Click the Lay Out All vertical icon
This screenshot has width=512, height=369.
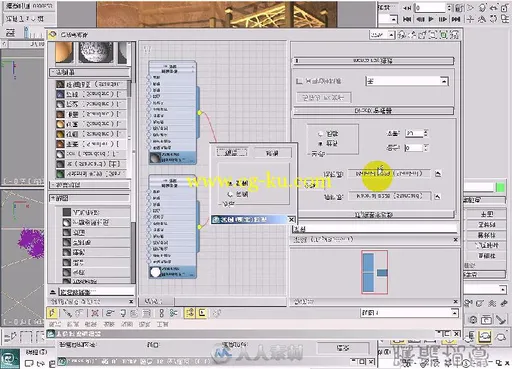pyautogui.click(x=161, y=313)
